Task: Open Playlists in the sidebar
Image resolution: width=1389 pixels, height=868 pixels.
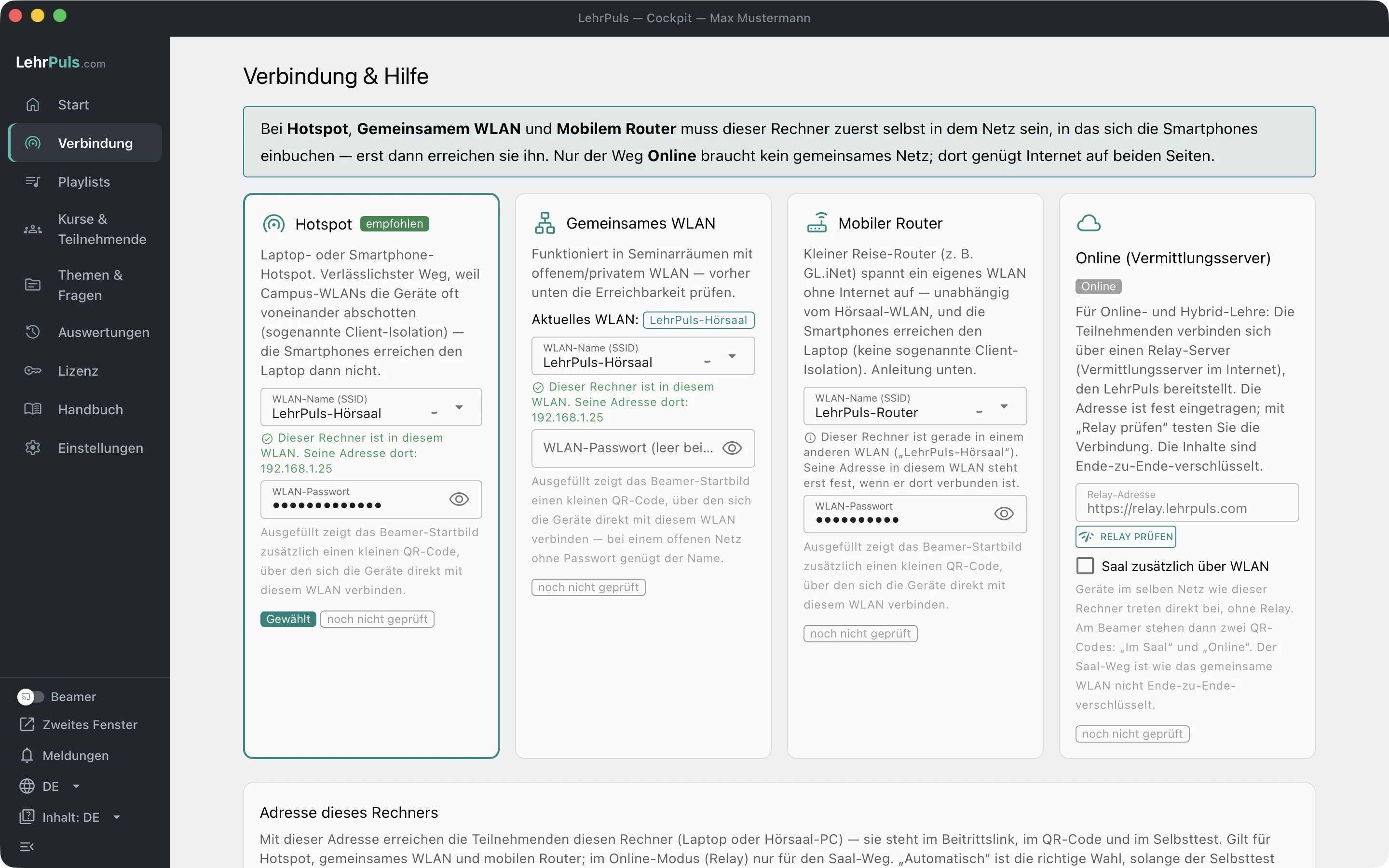Action: coord(85,181)
